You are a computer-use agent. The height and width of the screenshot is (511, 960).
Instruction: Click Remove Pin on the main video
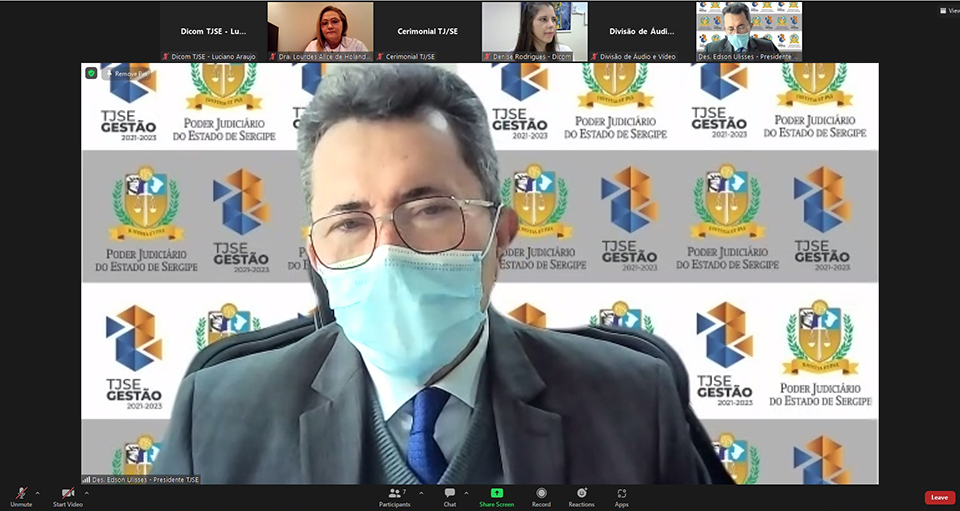(x=126, y=73)
